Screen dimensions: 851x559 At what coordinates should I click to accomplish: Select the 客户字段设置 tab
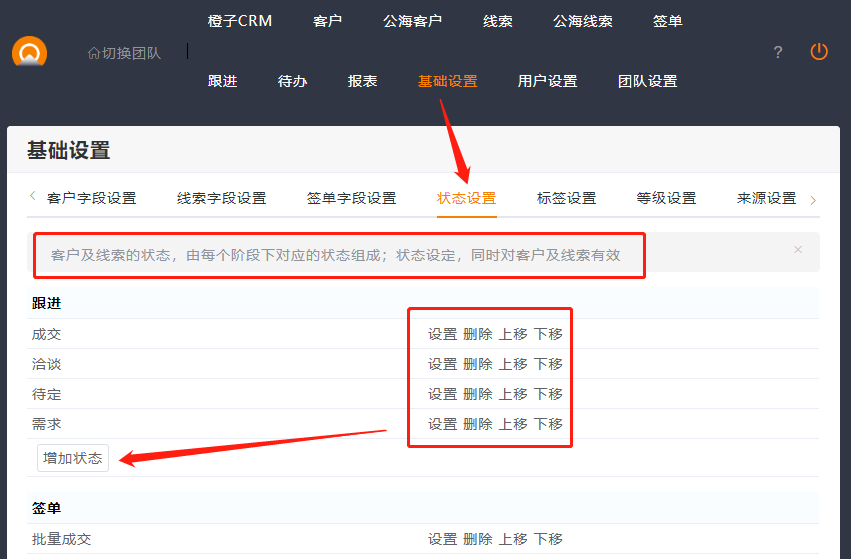pyautogui.click(x=91, y=198)
